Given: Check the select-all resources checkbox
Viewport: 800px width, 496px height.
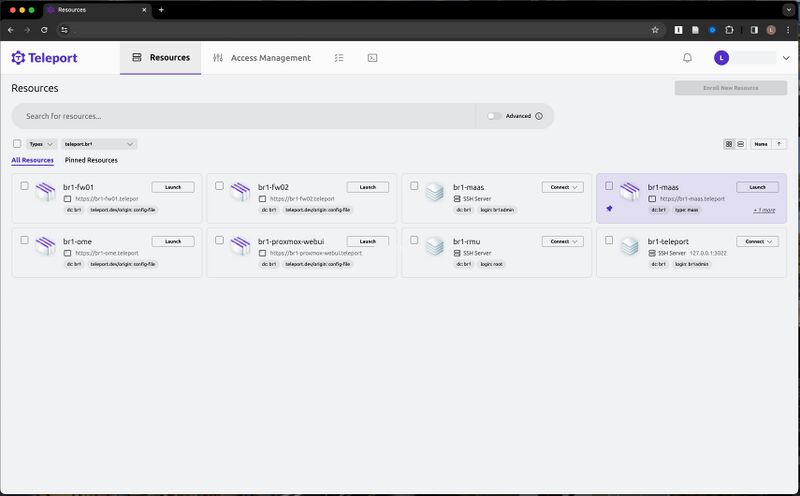Looking at the screenshot, I should [x=17, y=144].
